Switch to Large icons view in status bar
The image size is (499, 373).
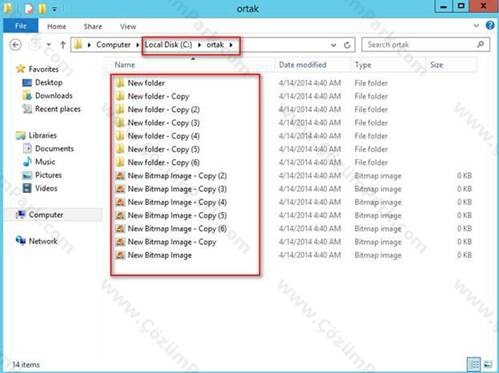tap(488, 364)
